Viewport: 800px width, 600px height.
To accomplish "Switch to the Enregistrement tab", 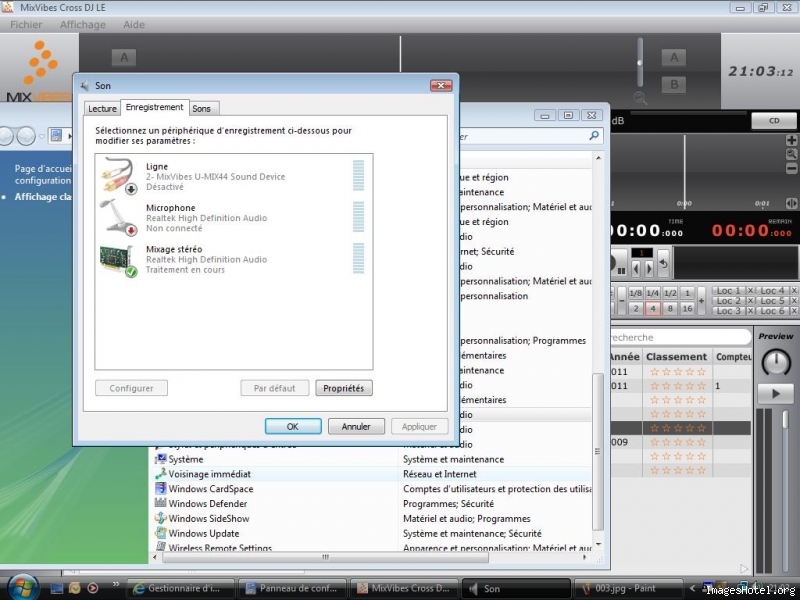I will 155,107.
